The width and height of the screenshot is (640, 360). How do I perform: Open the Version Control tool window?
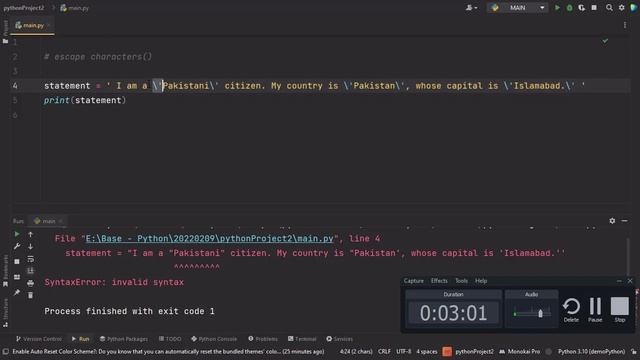tap(39, 339)
